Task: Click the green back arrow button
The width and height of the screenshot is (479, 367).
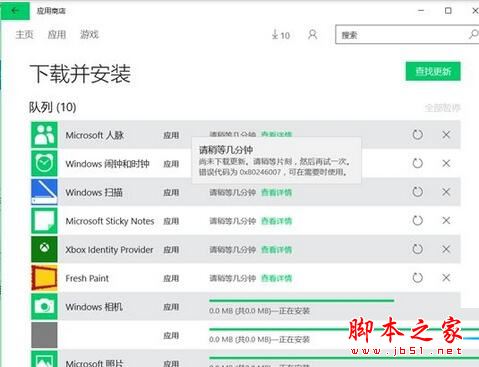Action: pos(15,11)
